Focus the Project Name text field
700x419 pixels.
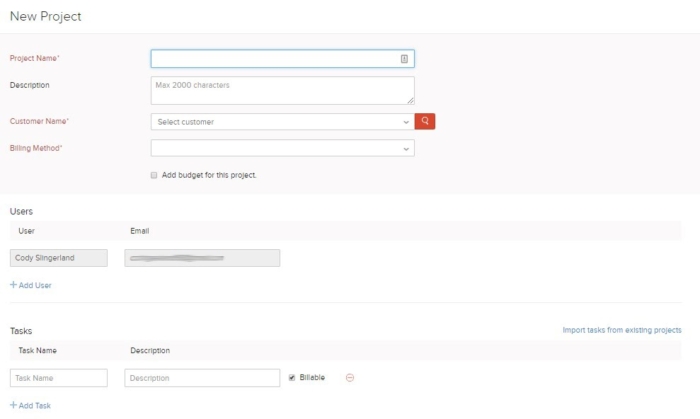(274, 59)
